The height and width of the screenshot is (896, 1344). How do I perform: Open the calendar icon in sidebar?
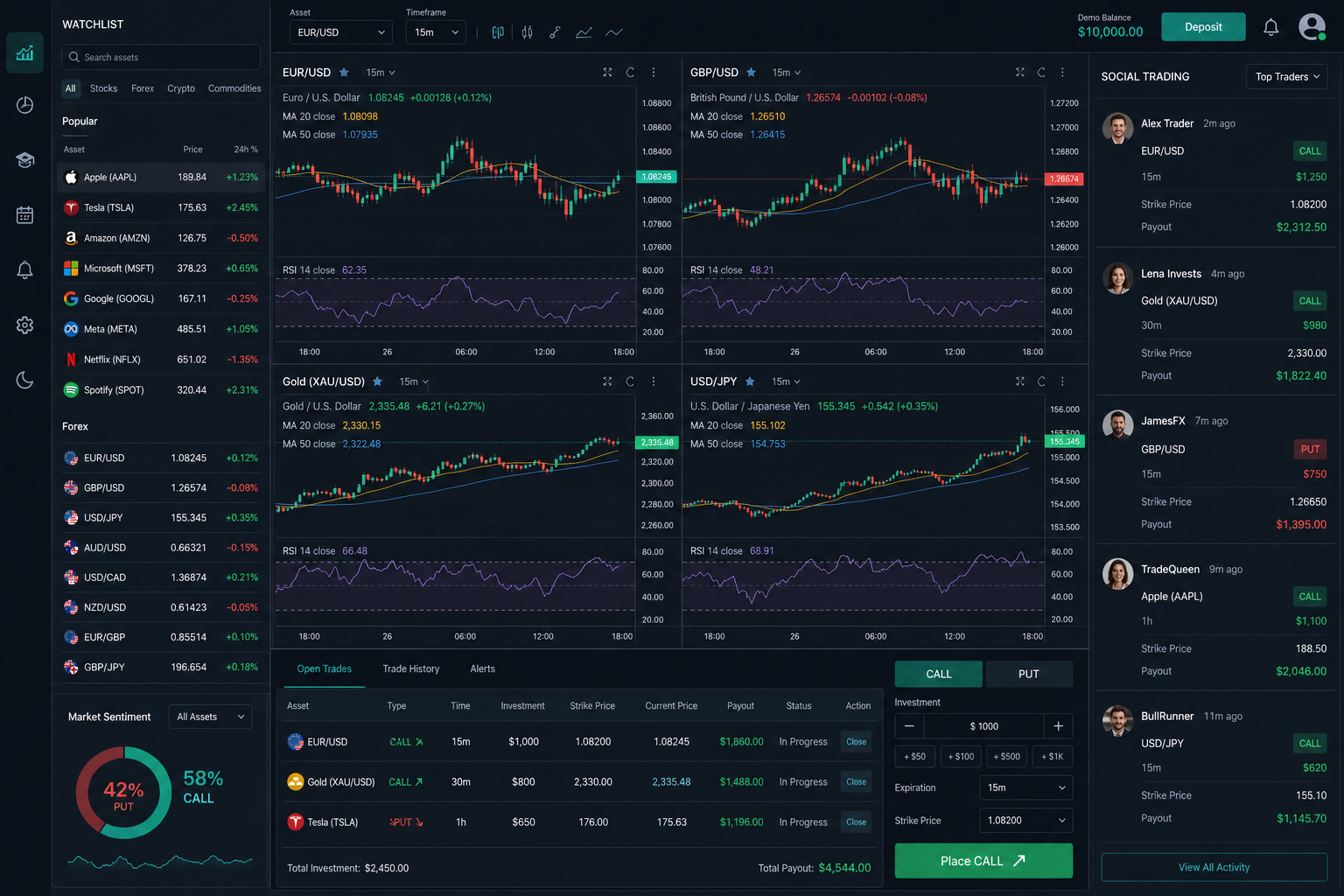pyautogui.click(x=24, y=215)
